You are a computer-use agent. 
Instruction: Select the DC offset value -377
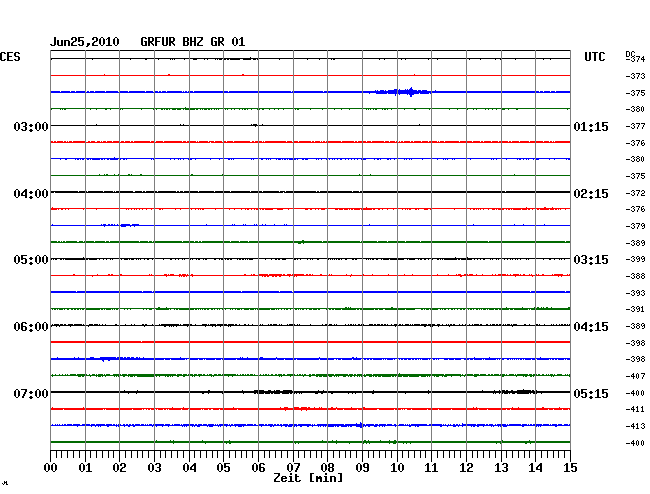(x=635, y=126)
